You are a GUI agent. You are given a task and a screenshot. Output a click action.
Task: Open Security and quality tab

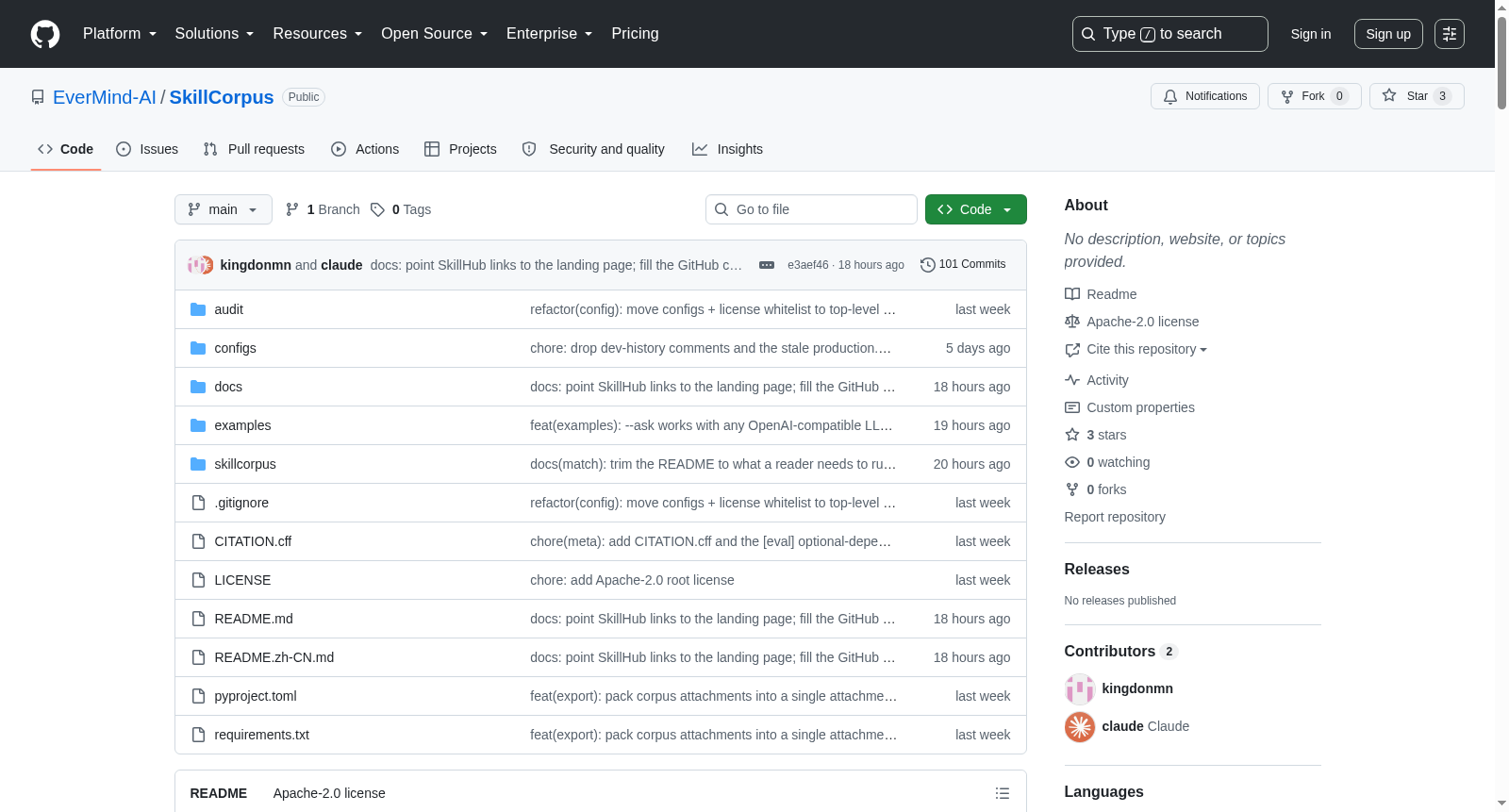[x=593, y=149]
